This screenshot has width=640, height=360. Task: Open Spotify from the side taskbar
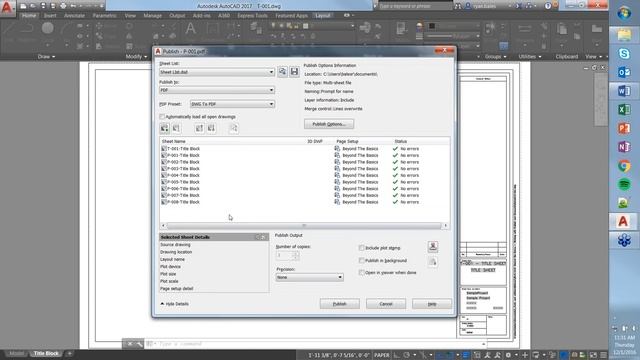(x=624, y=184)
